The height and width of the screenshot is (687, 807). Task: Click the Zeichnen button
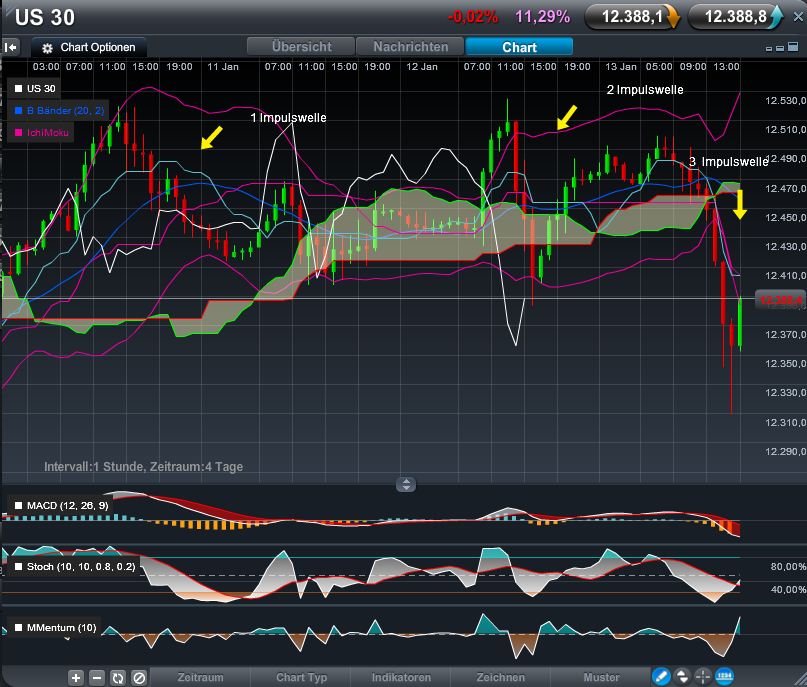coord(500,677)
